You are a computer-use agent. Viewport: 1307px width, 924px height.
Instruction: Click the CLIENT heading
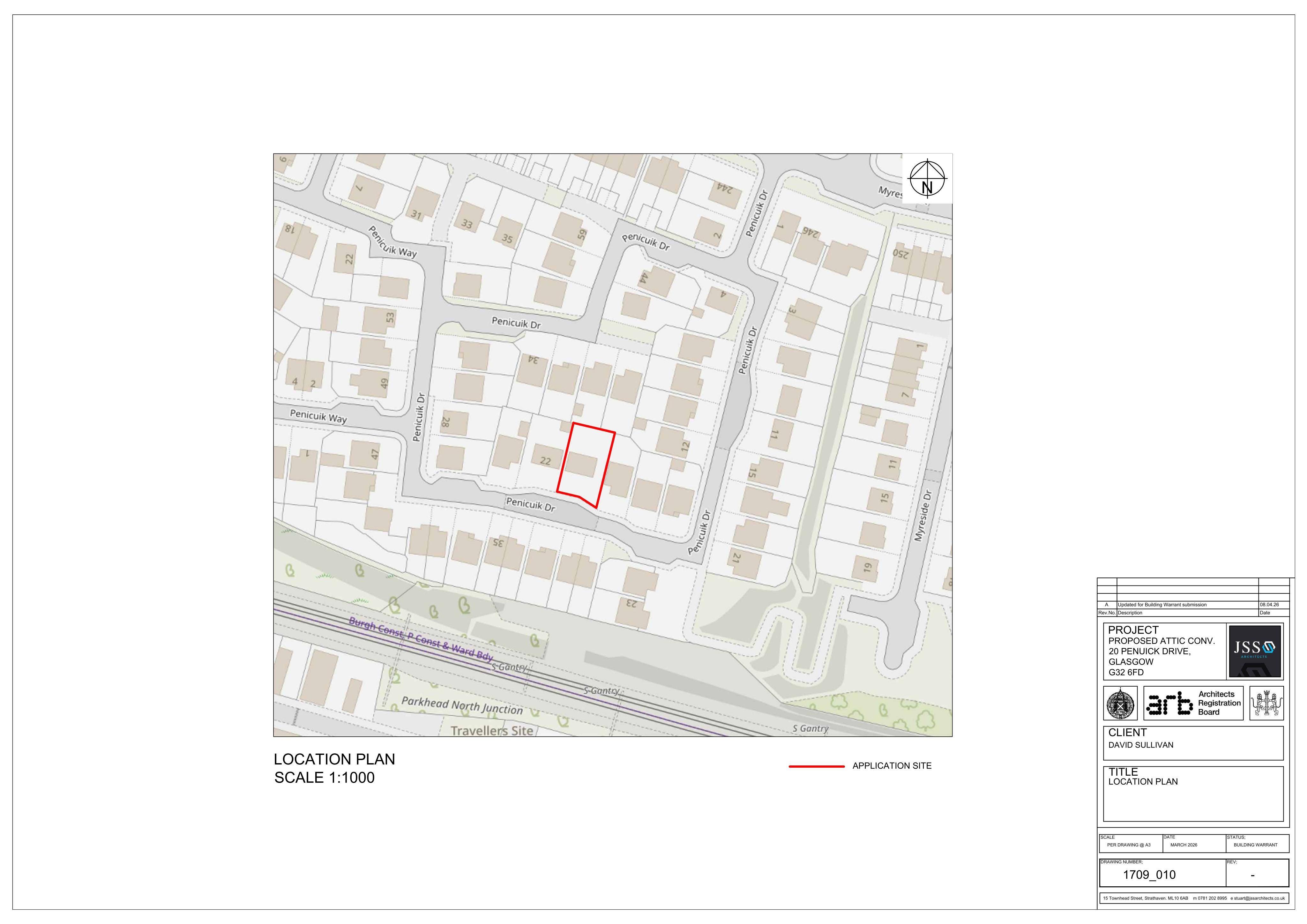coord(1127,733)
